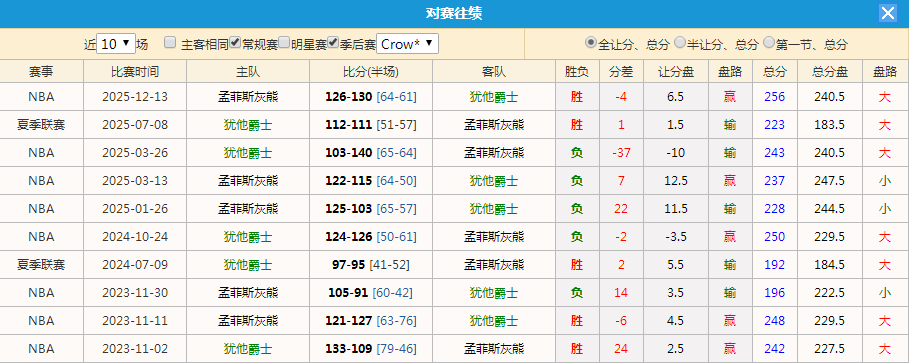Open the recent games count dropdown showing 10
Screen dimensions: 909x363
(x=115, y=43)
